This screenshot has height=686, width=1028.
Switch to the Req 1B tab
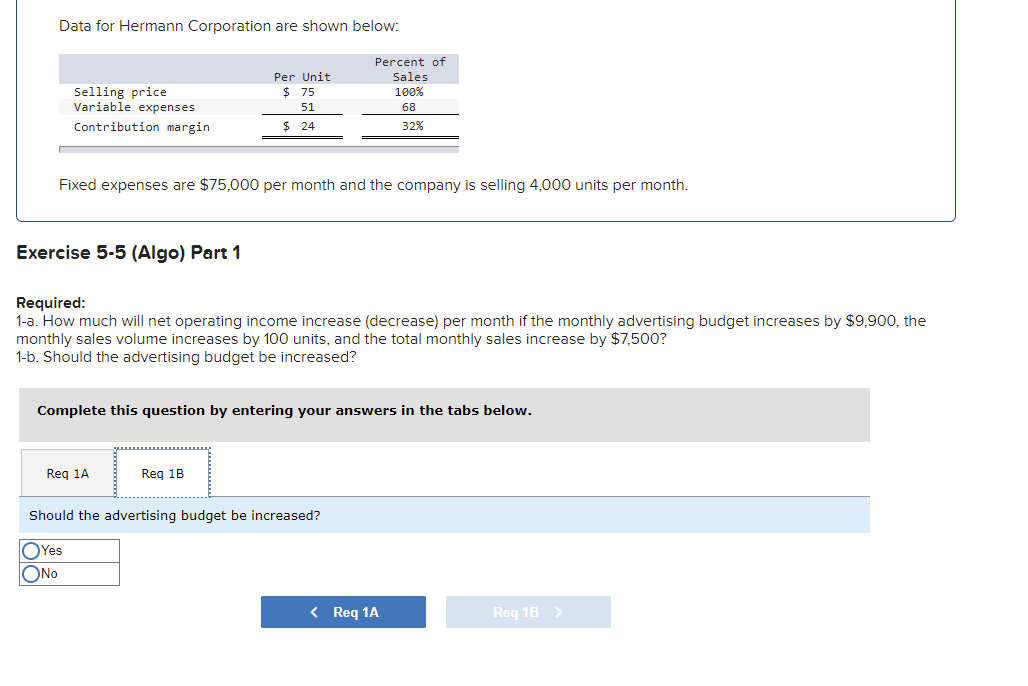click(x=162, y=473)
